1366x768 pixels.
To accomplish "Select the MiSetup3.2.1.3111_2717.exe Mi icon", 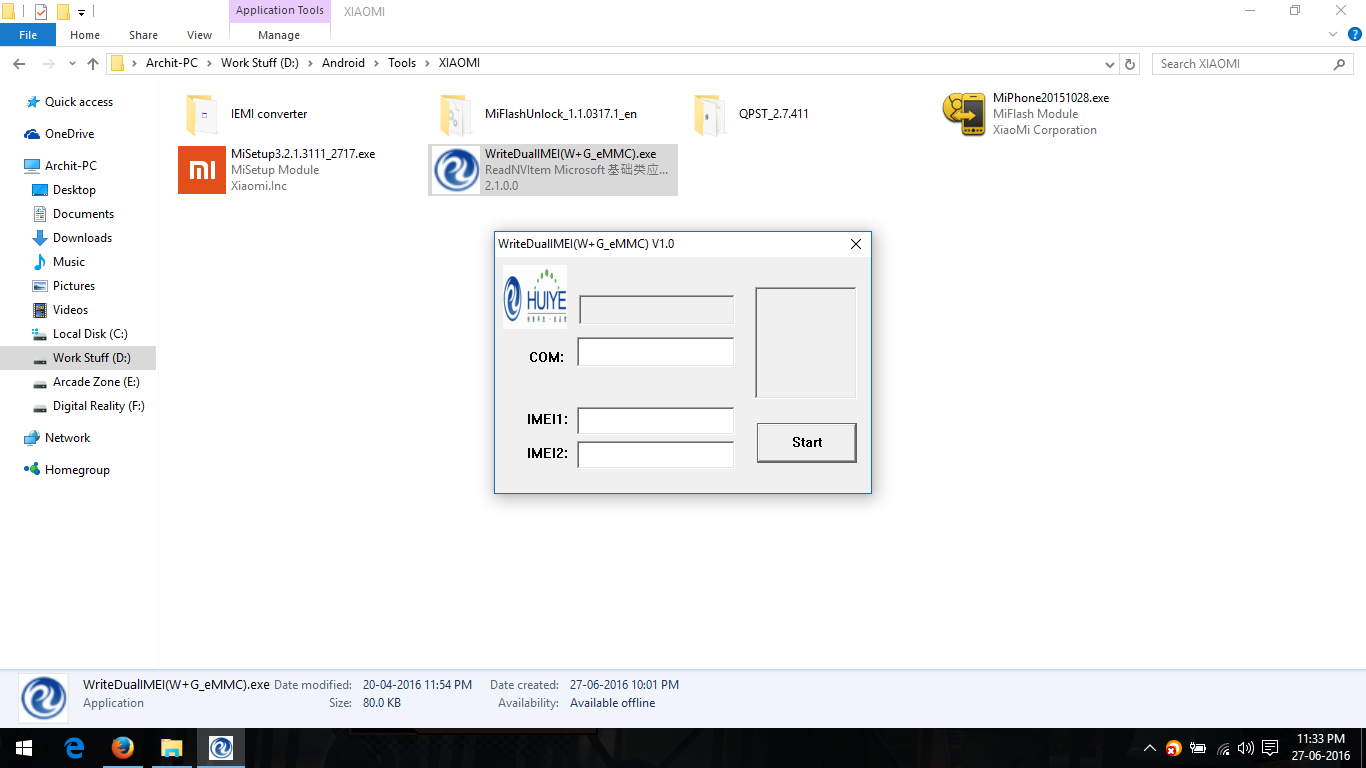I will [202, 170].
